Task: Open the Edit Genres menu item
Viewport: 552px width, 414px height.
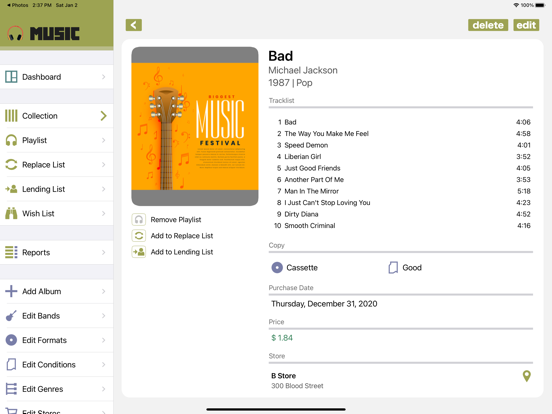Action: point(57,389)
